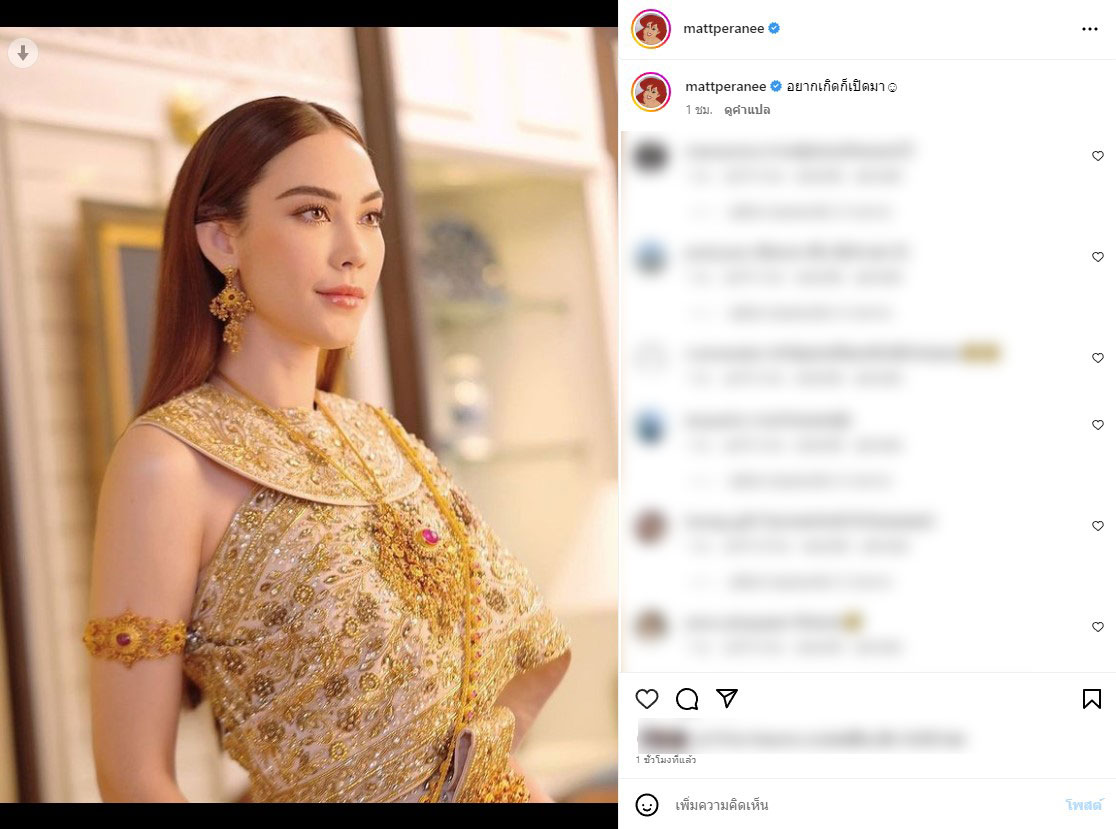Like the post with the heart icon

[x=646, y=699]
